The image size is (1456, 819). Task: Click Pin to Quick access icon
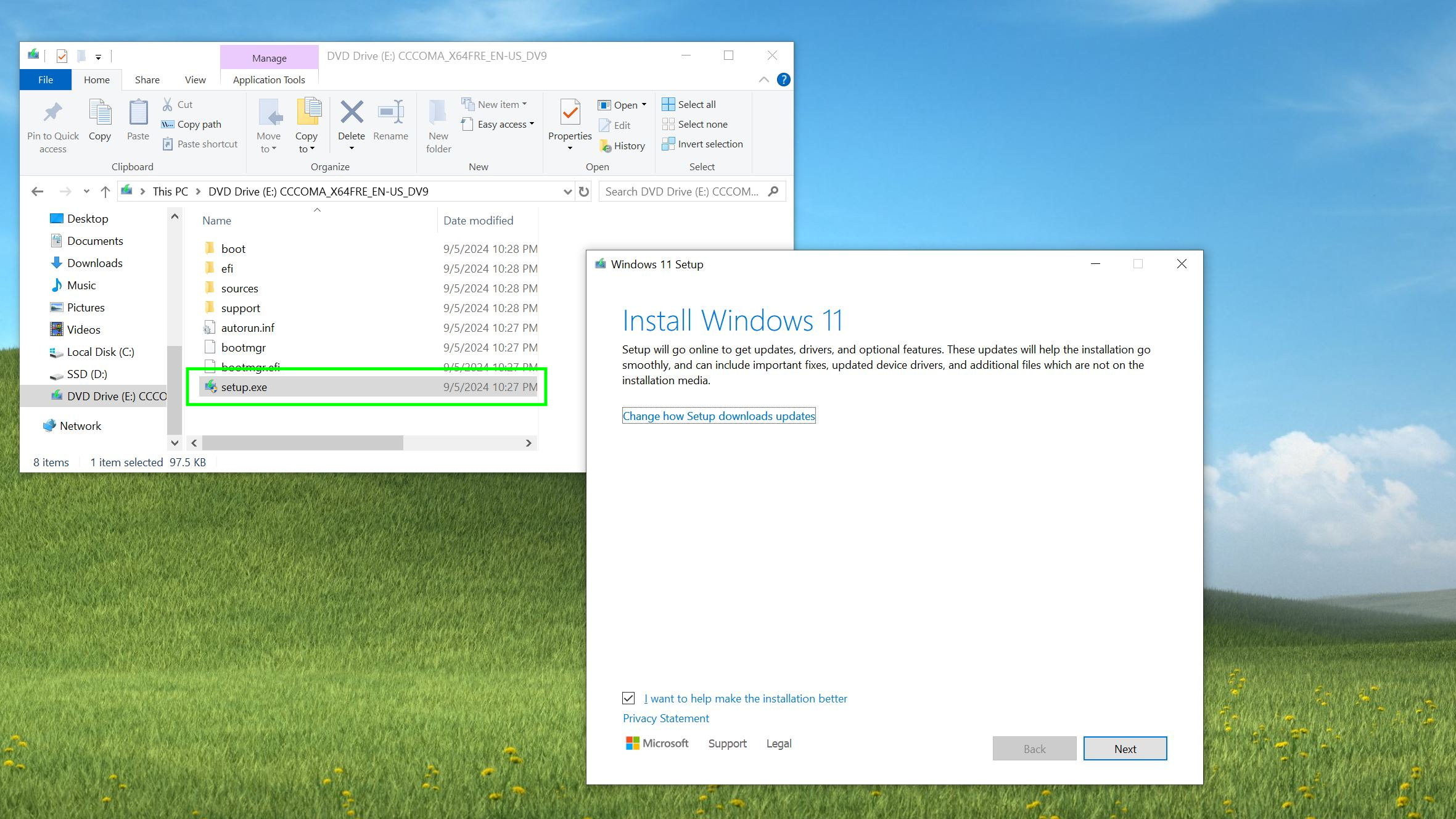(x=53, y=113)
